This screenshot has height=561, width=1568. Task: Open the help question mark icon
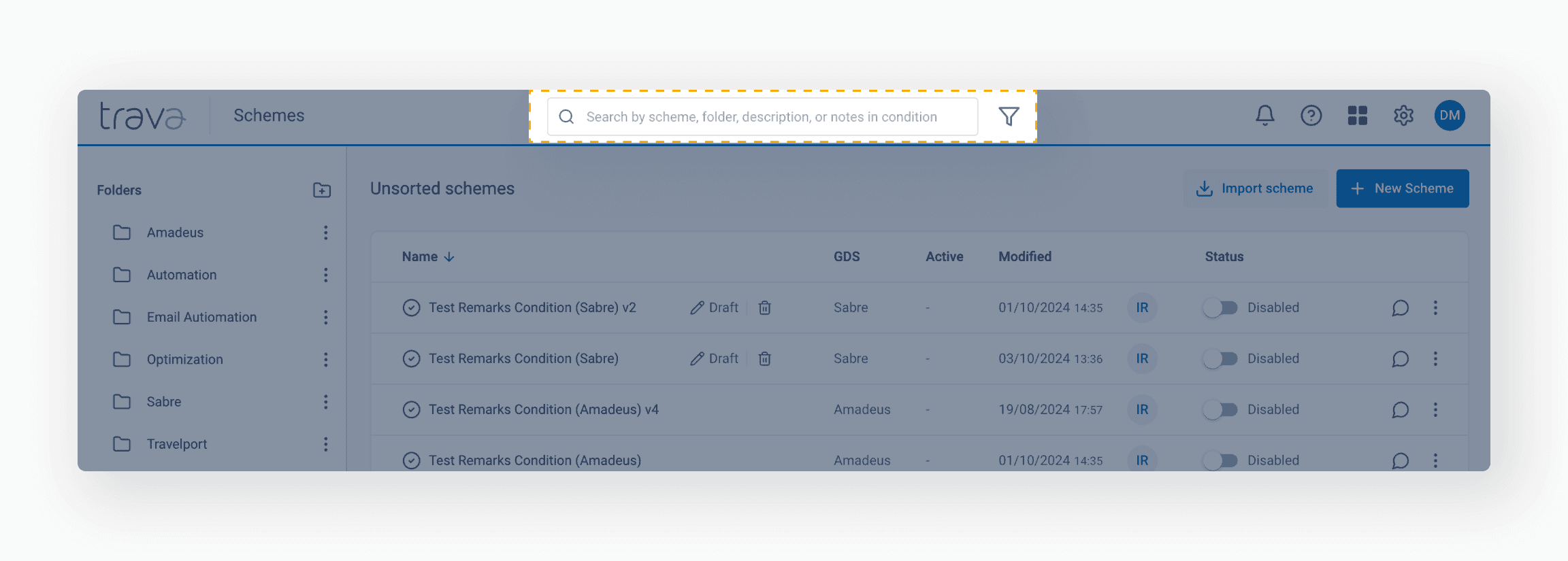pyautogui.click(x=1311, y=116)
